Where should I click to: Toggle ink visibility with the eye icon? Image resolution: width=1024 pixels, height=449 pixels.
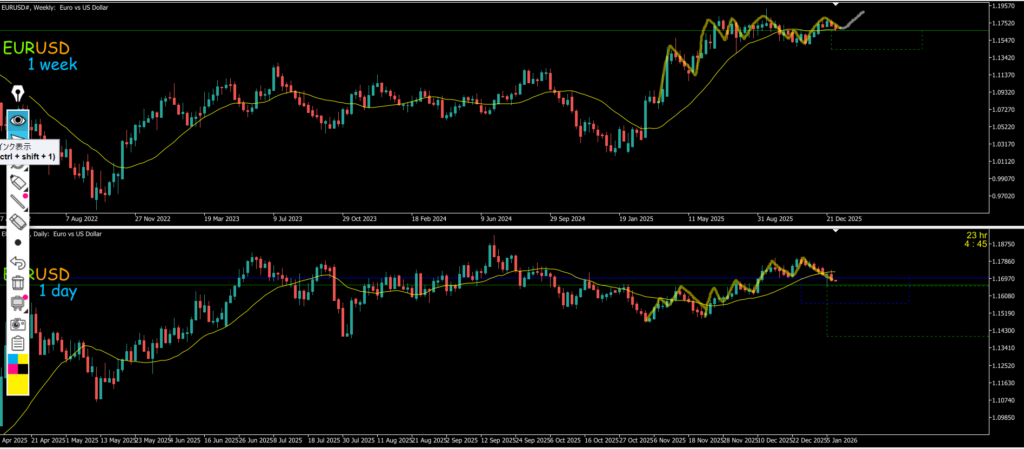pyautogui.click(x=18, y=121)
